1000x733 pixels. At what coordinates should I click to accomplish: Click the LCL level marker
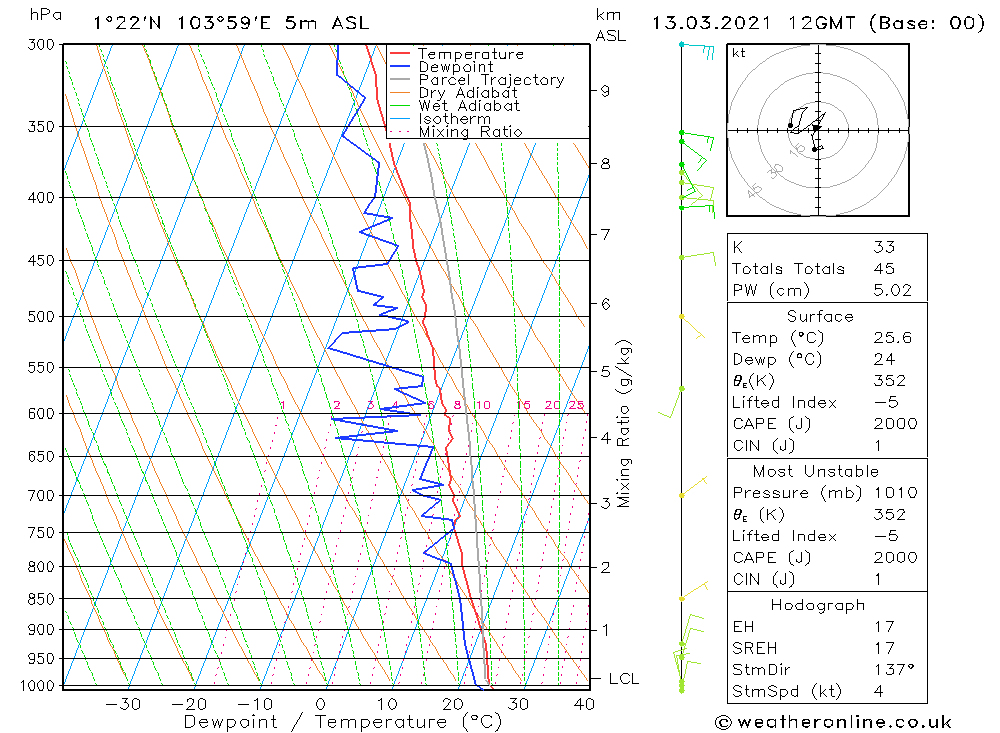623,679
